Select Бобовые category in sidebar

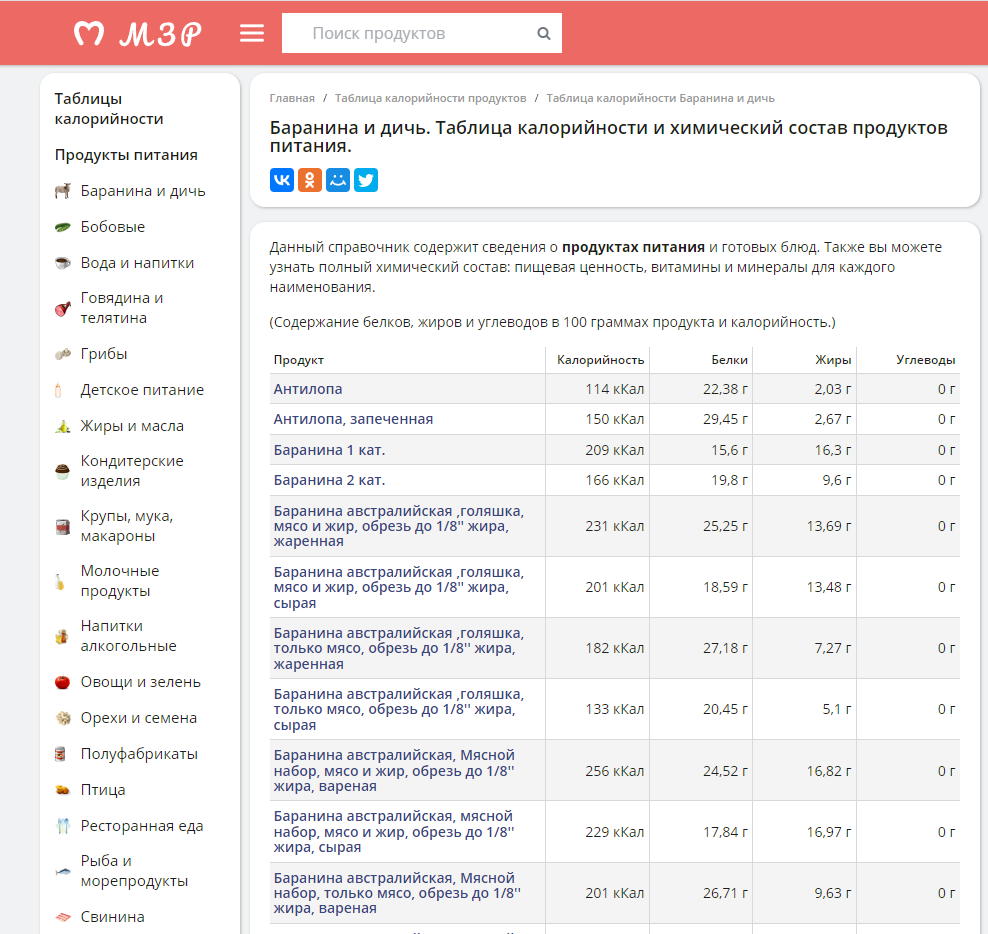point(113,227)
